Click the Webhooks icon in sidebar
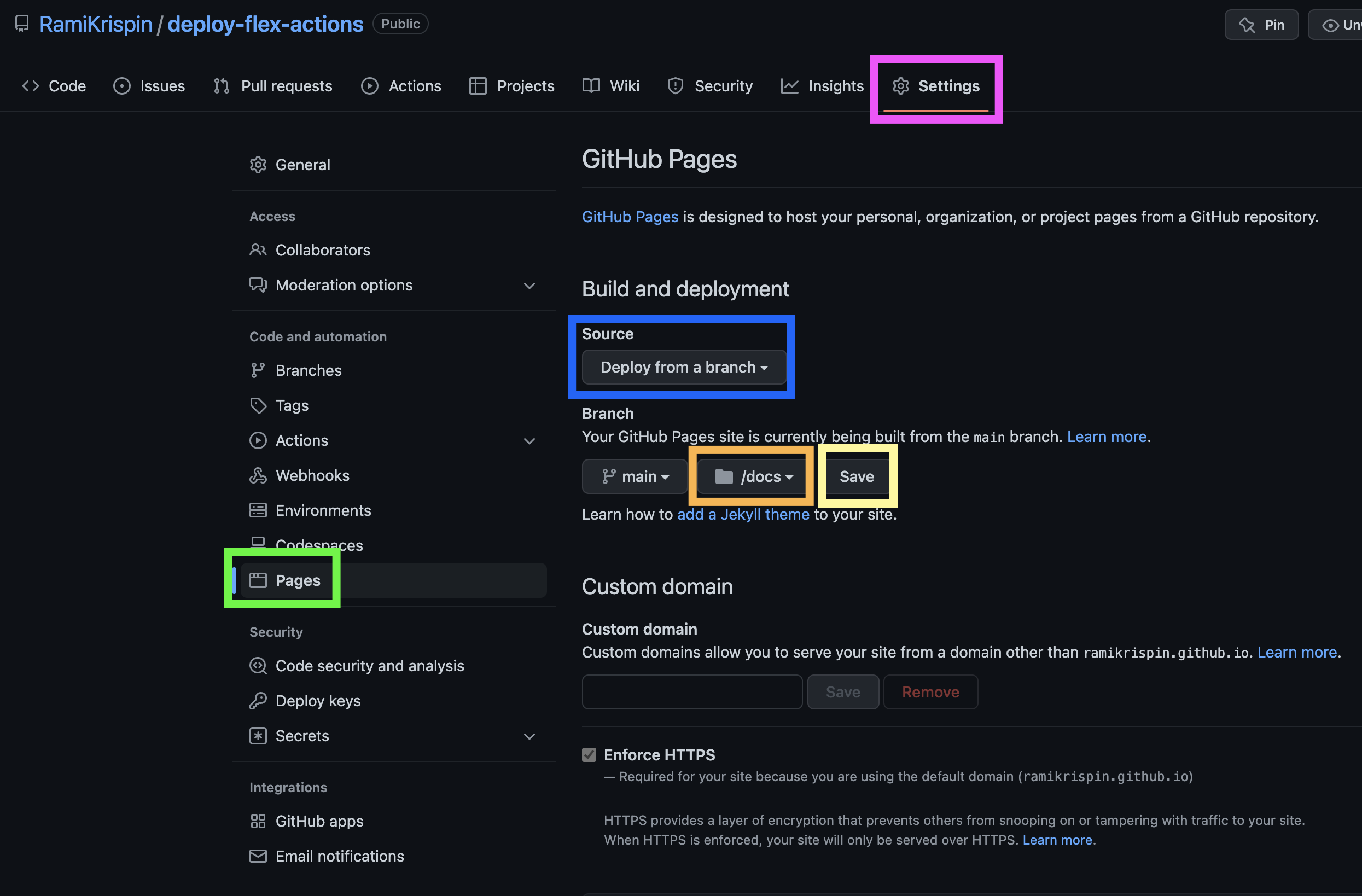 coord(258,475)
